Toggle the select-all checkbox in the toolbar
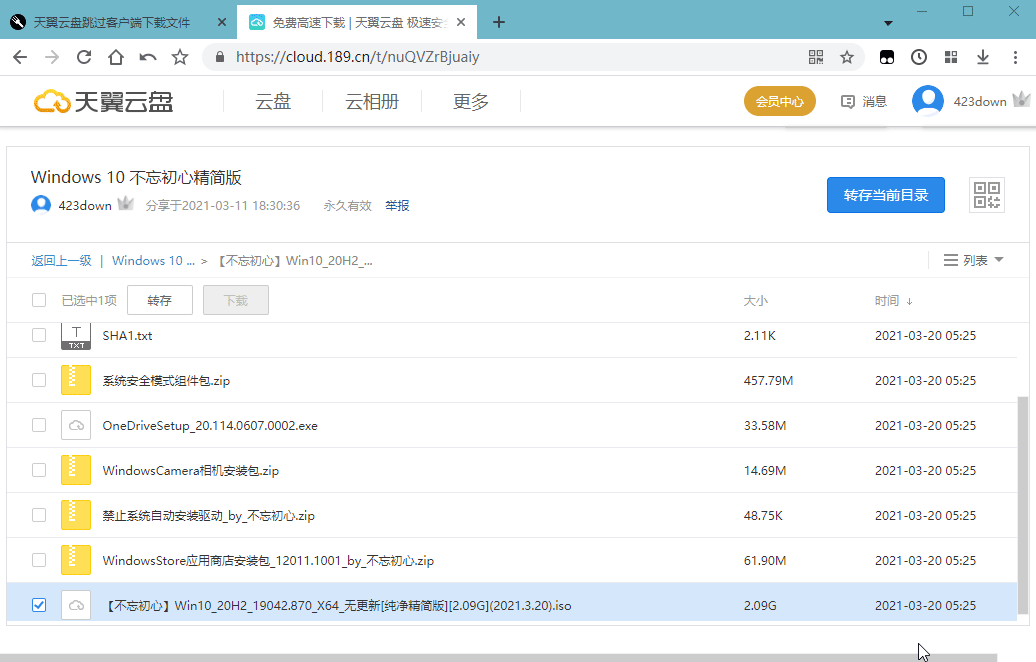This screenshot has height=662, width=1036. [39, 301]
